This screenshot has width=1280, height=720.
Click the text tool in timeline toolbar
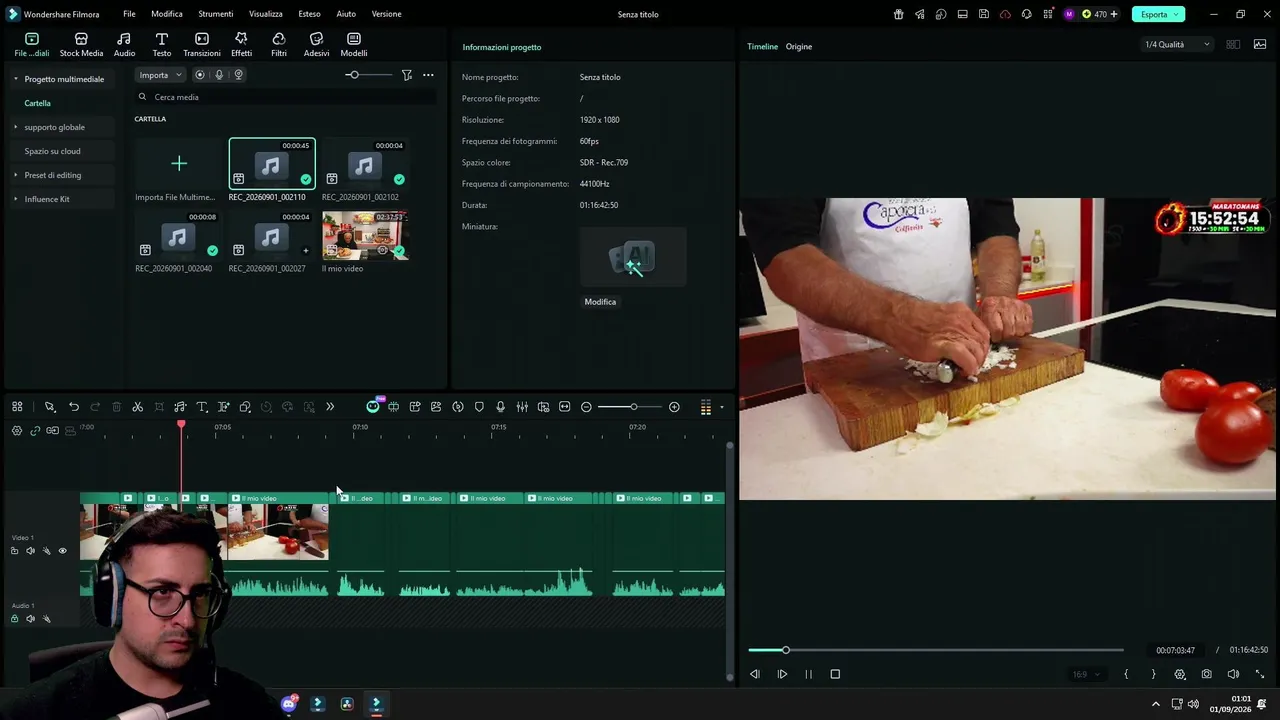(202, 407)
